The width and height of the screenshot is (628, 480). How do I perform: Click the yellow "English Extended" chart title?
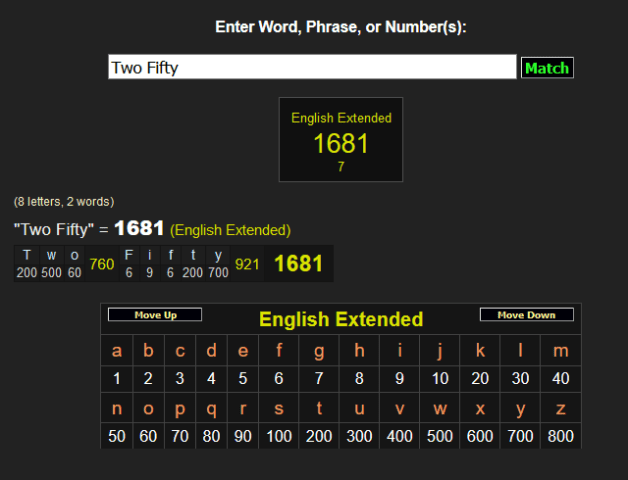341,320
